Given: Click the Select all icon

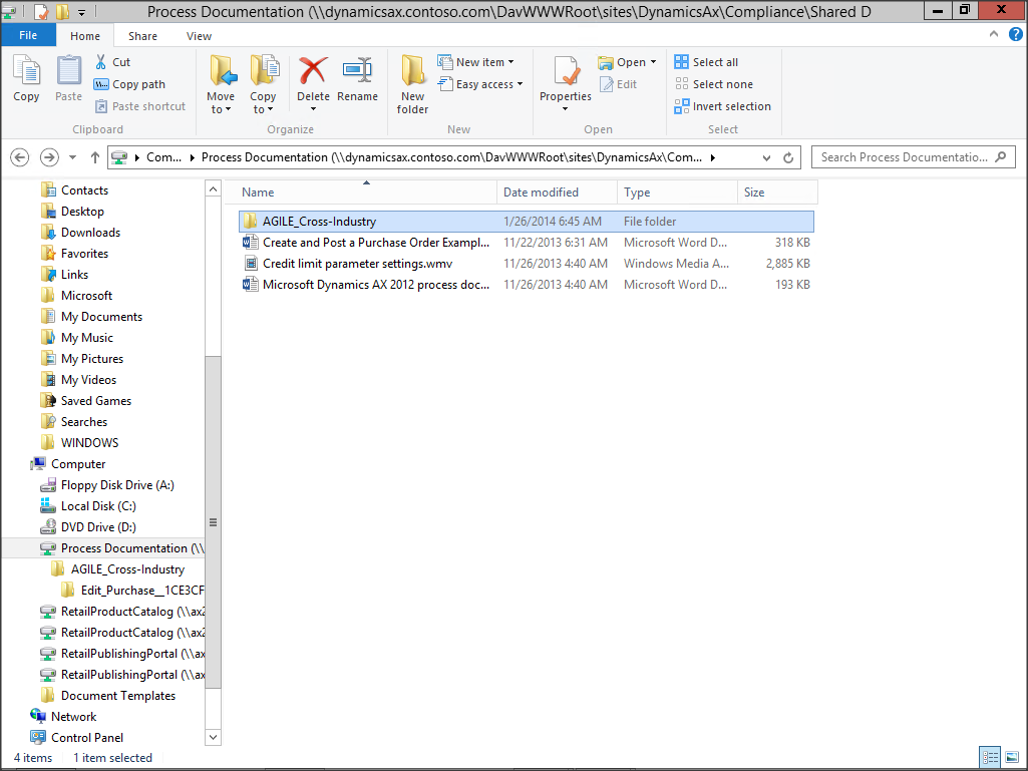Looking at the screenshot, I should pyautogui.click(x=681, y=62).
